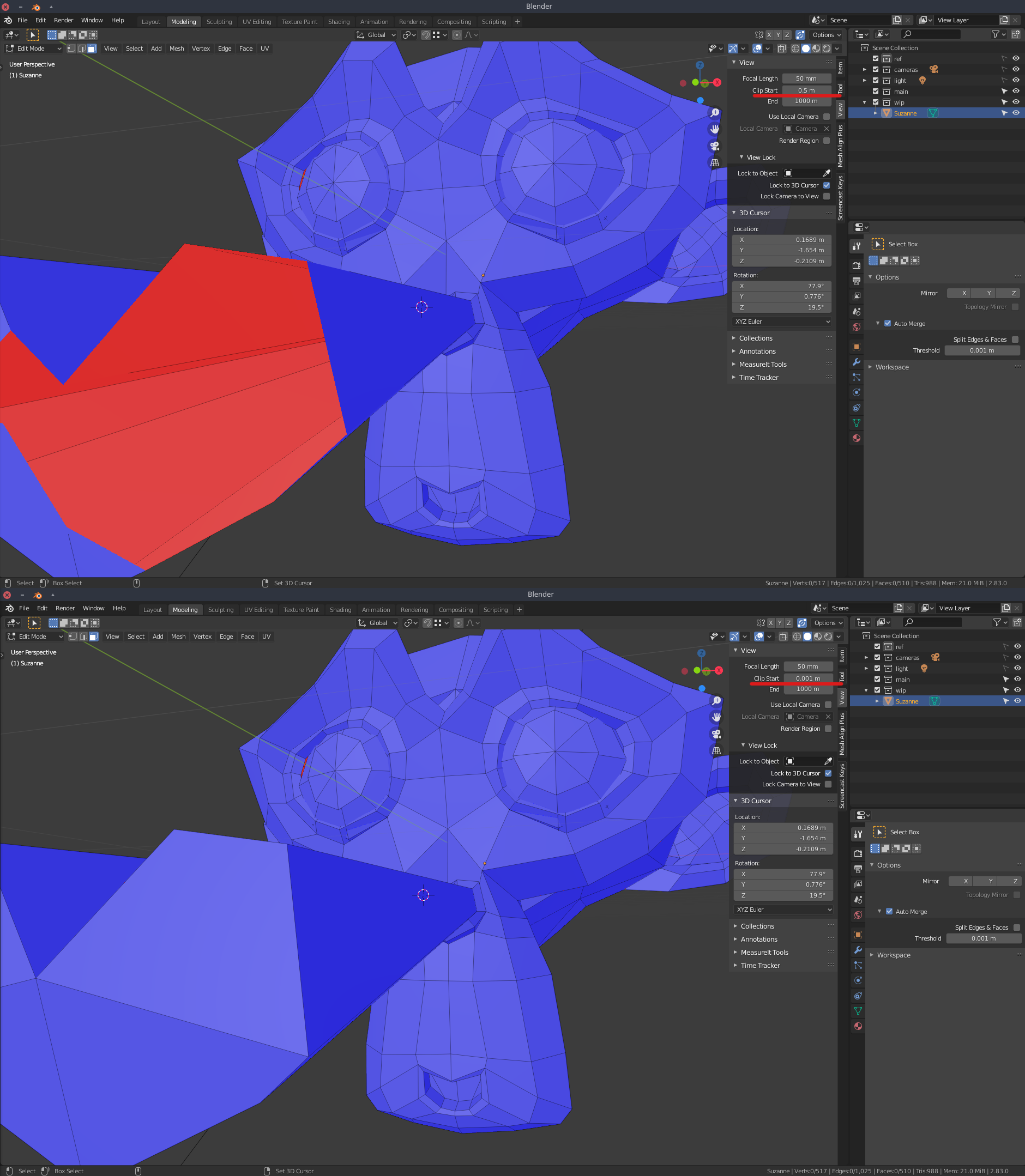Open Render properties tab in upper Blender window
This screenshot has height=1176, width=1025.
pyautogui.click(x=857, y=265)
